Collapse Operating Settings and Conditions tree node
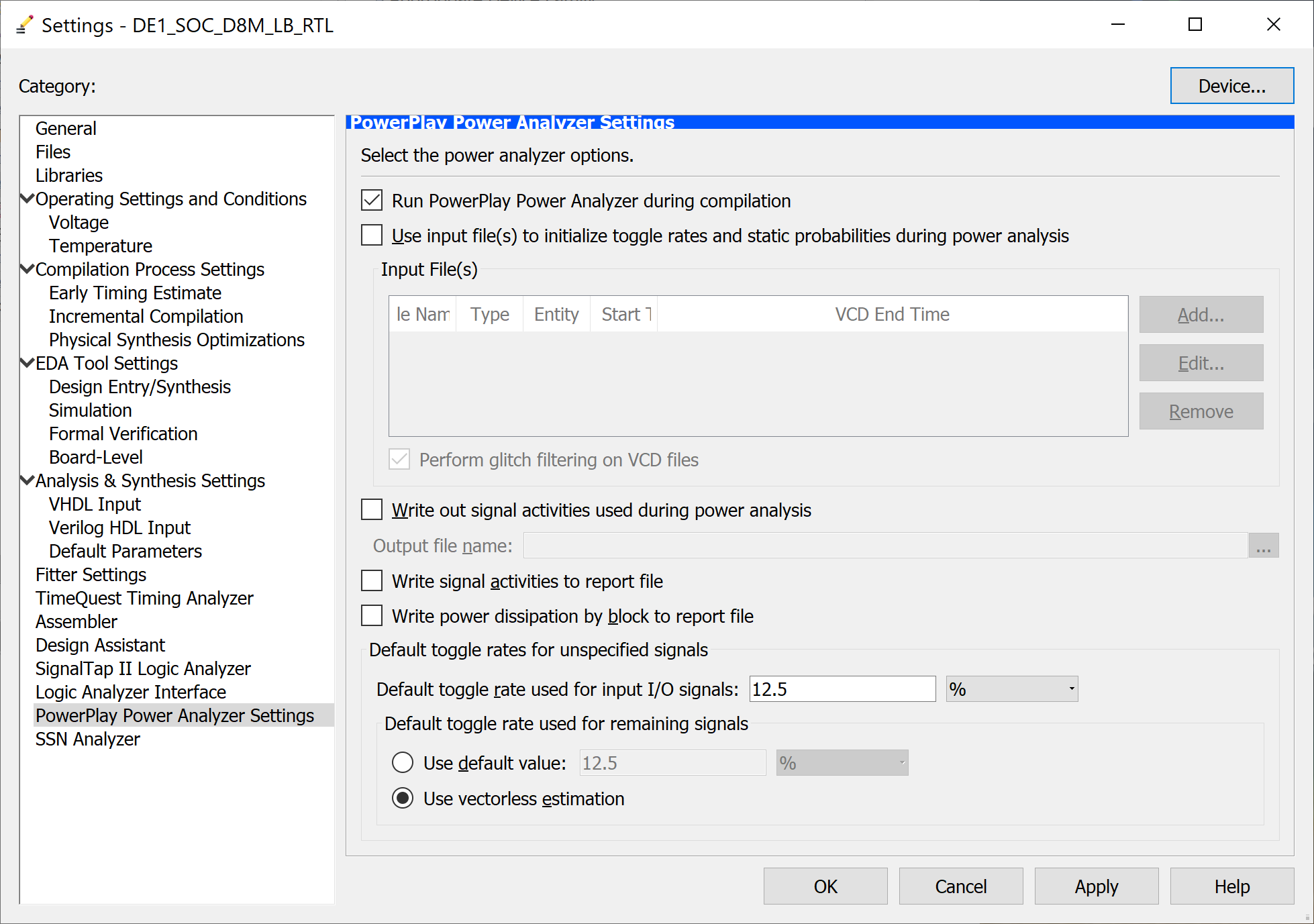Viewport: 1314px width, 924px height. coord(28,199)
